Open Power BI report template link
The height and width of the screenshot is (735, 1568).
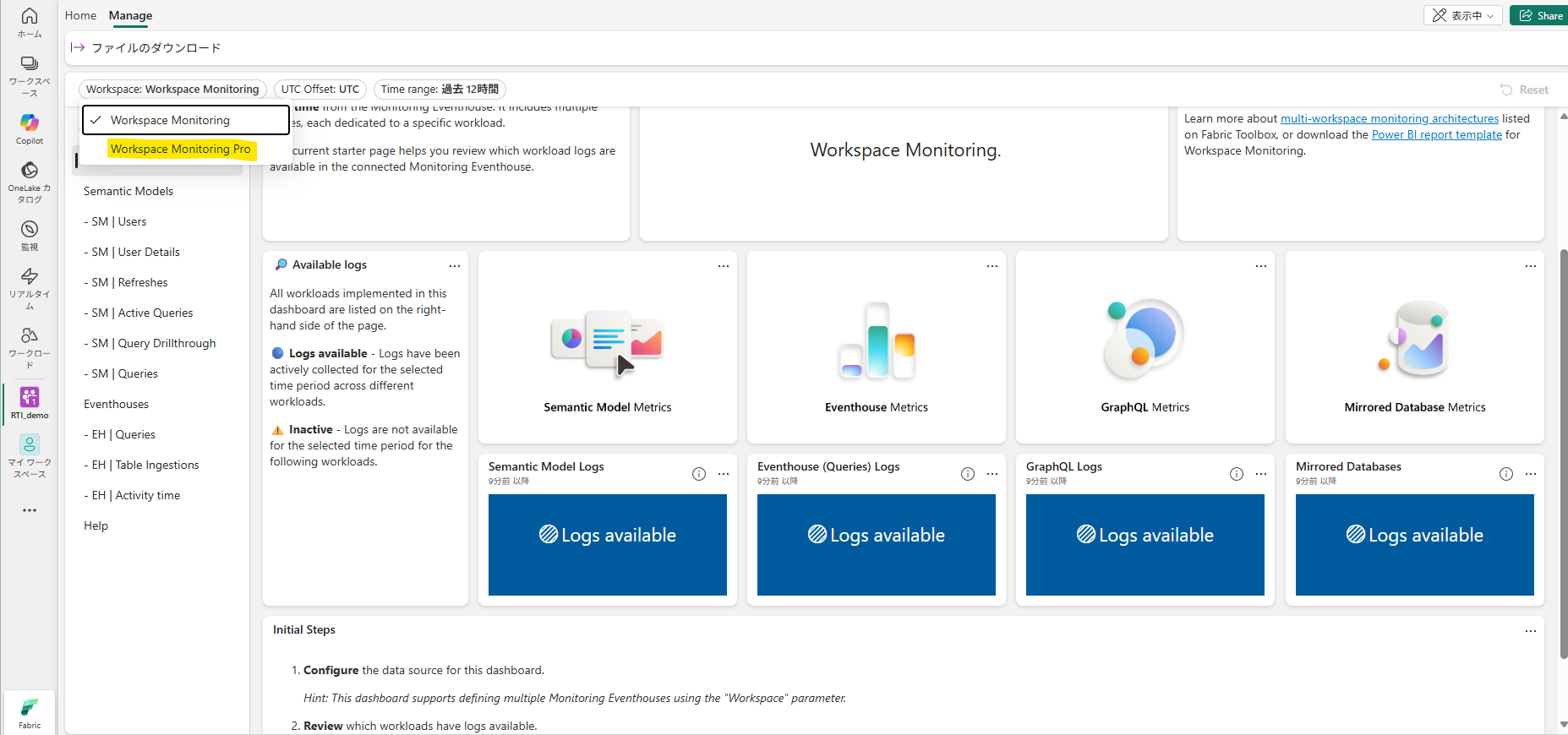(1436, 135)
